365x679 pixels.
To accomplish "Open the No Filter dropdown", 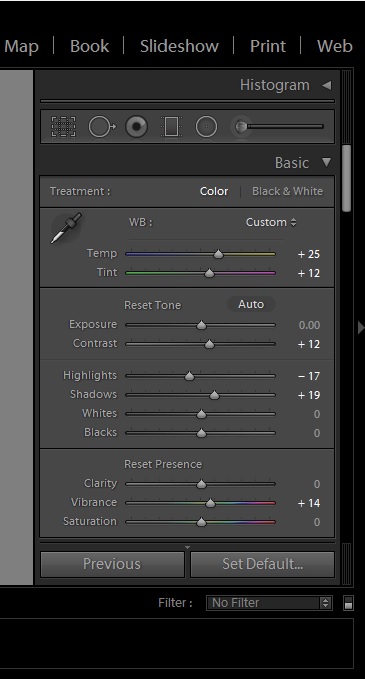I will click(x=269, y=603).
